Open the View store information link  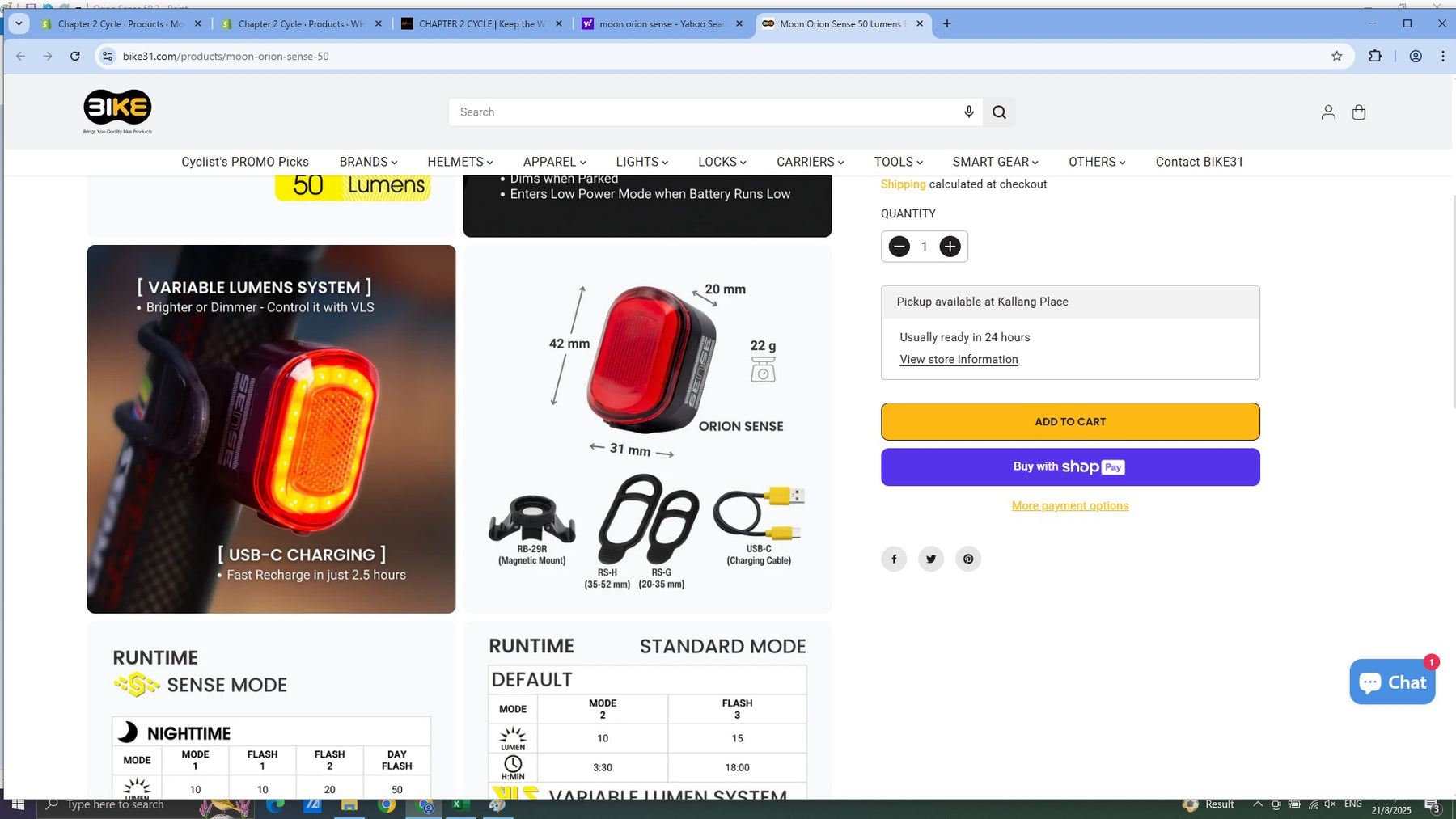pos(959,360)
